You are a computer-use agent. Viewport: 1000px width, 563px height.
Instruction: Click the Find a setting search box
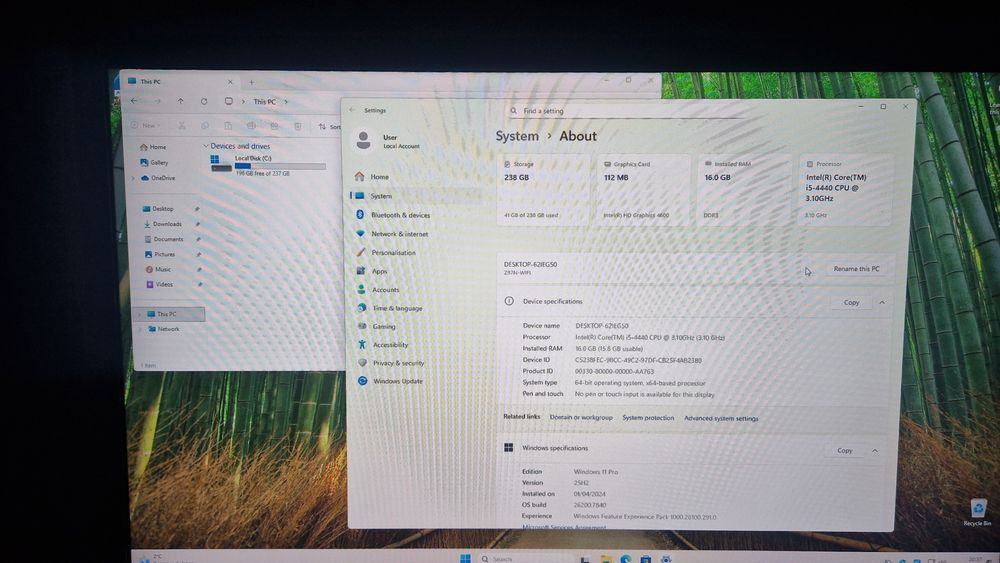pyautogui.click(x=625, y=111)
